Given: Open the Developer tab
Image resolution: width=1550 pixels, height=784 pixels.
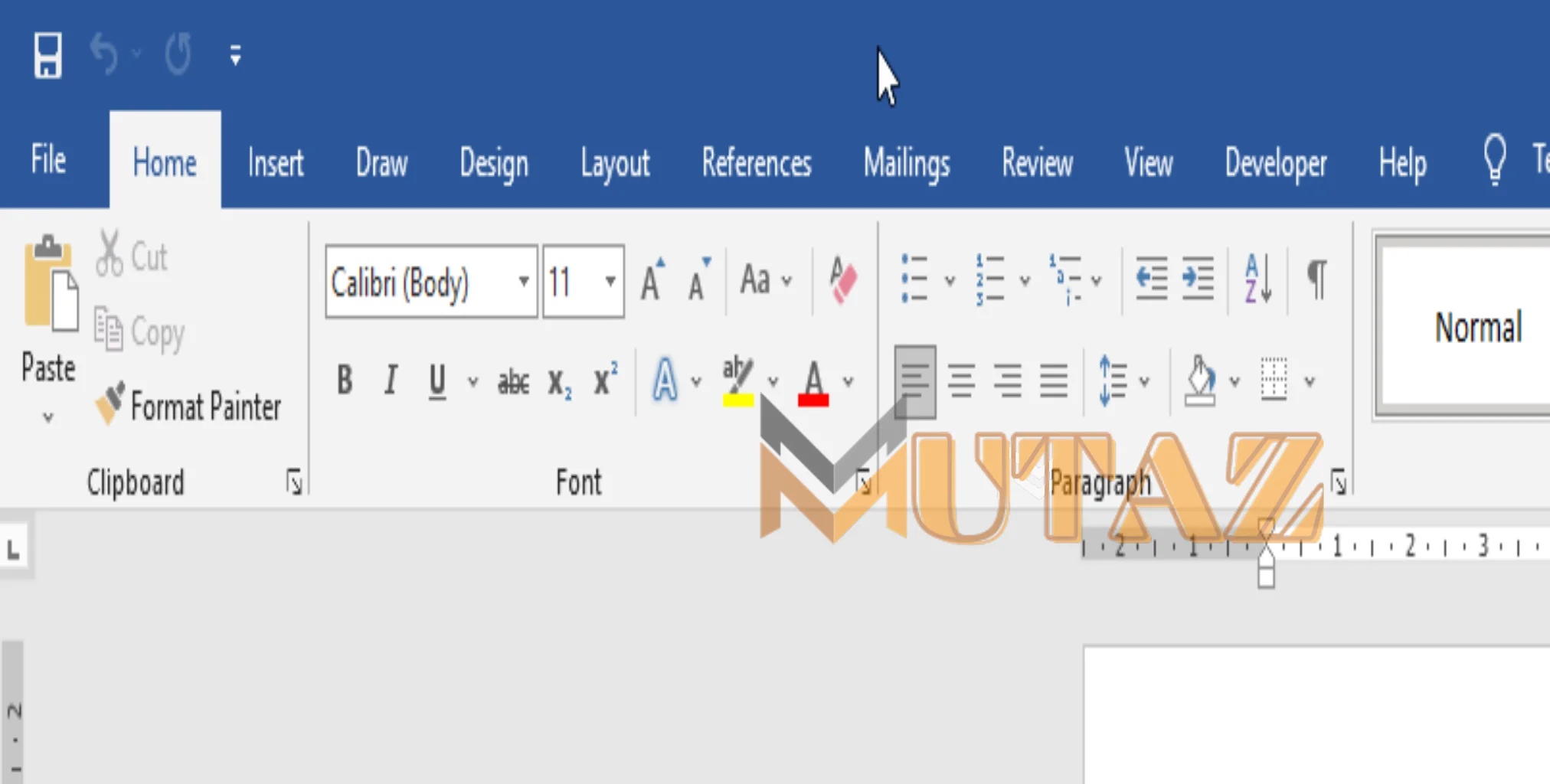Looking at the screenshot, I should pos(1276,164).
